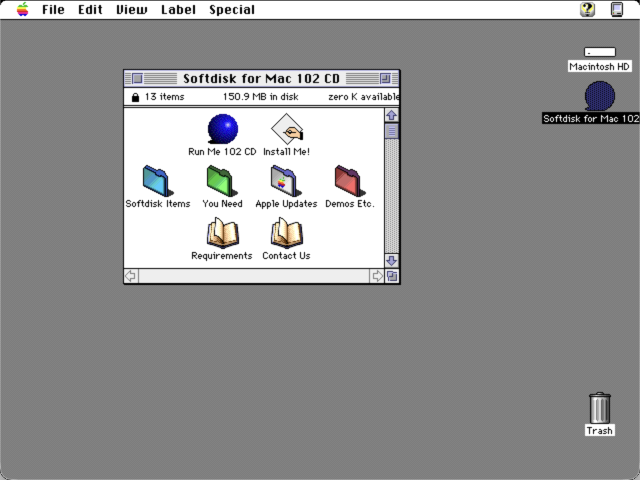Image resolution: width=640 pixels, height=480 pixels.
Task: Click the lock icon in window header
Action: (x=136, y=97)
